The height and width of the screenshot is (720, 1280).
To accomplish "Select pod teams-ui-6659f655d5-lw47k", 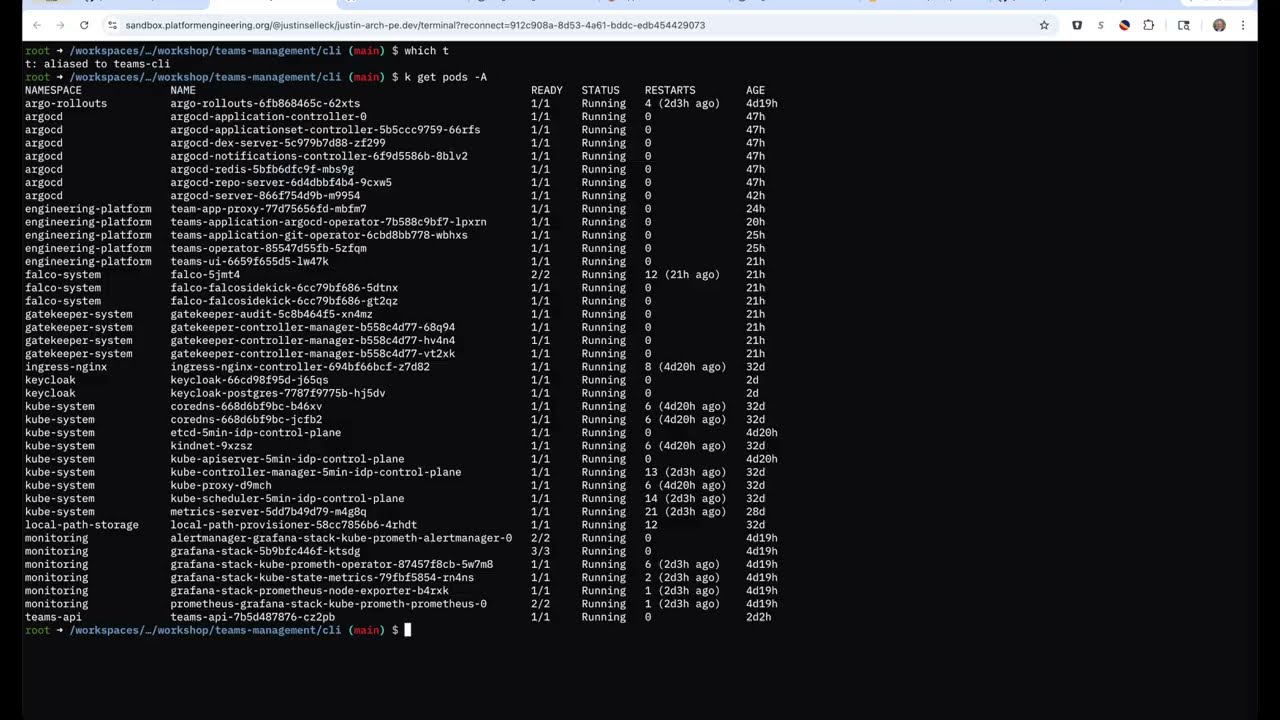I will coord(249,261).
